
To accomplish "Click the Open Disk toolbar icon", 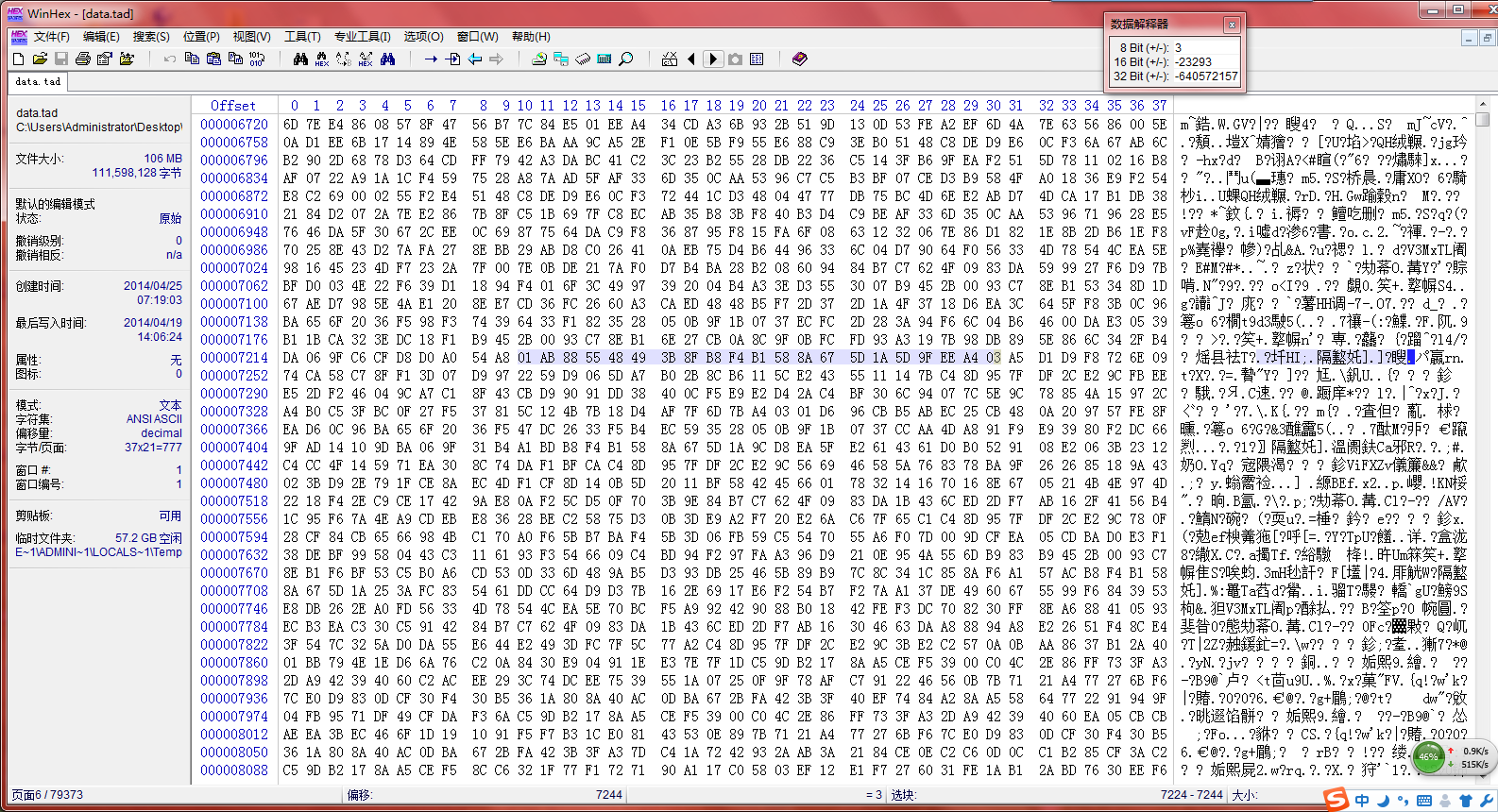I will point(539,59).
